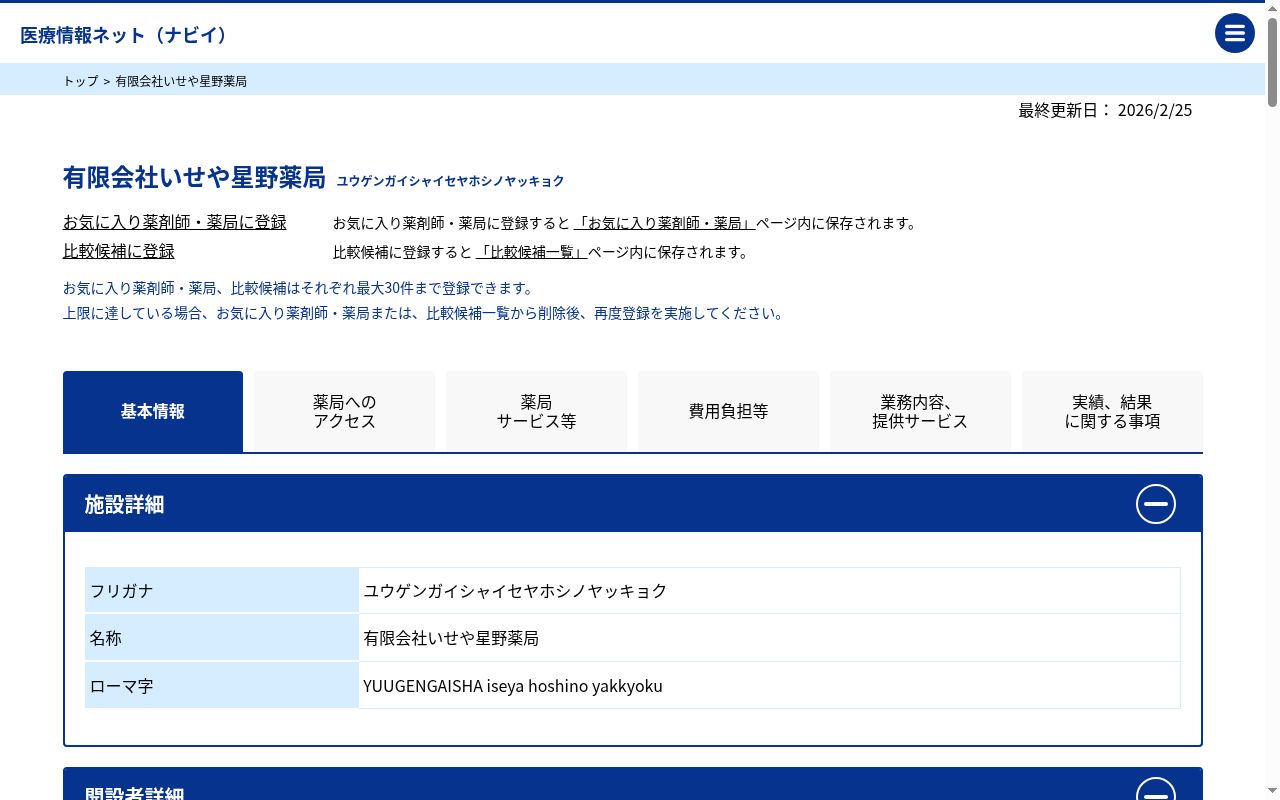Image resolution: width=1280 pixels, height=800 pixels.
Task: Click the ユウゲンガイシャイセヤホシノヤッキョク table value
Action: tap(515, 591)
